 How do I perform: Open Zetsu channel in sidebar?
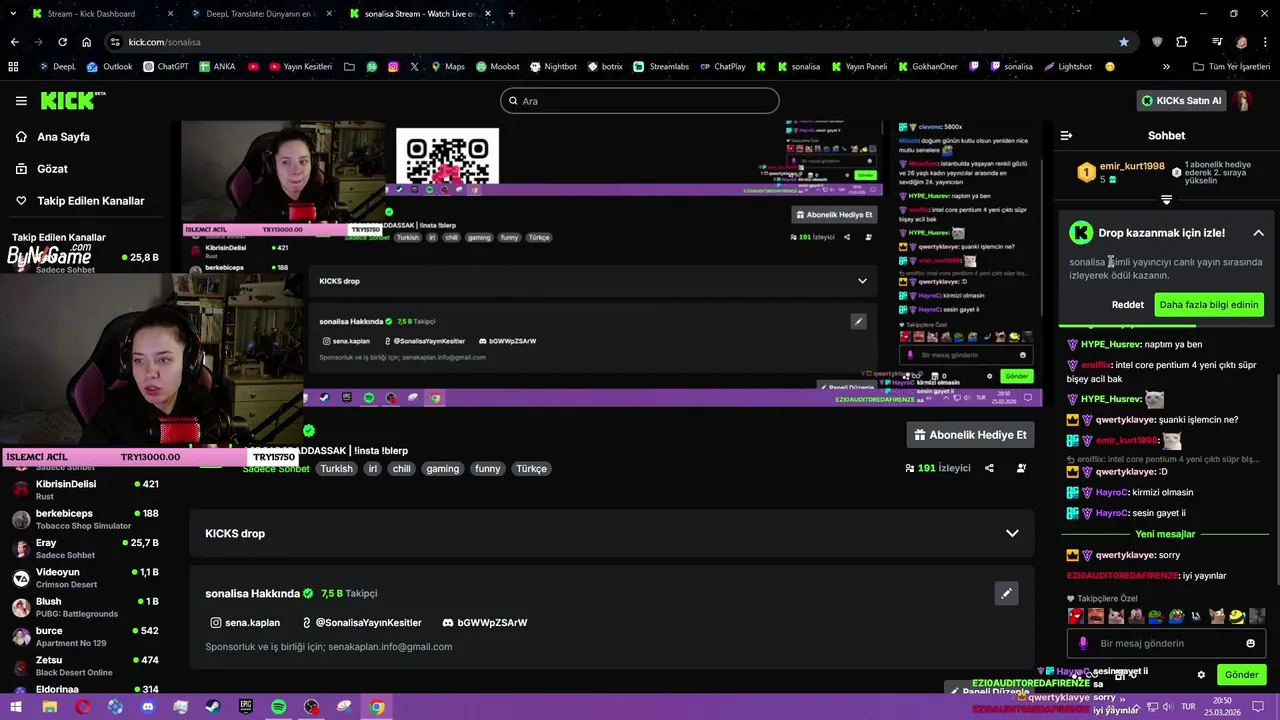[85, 666]
